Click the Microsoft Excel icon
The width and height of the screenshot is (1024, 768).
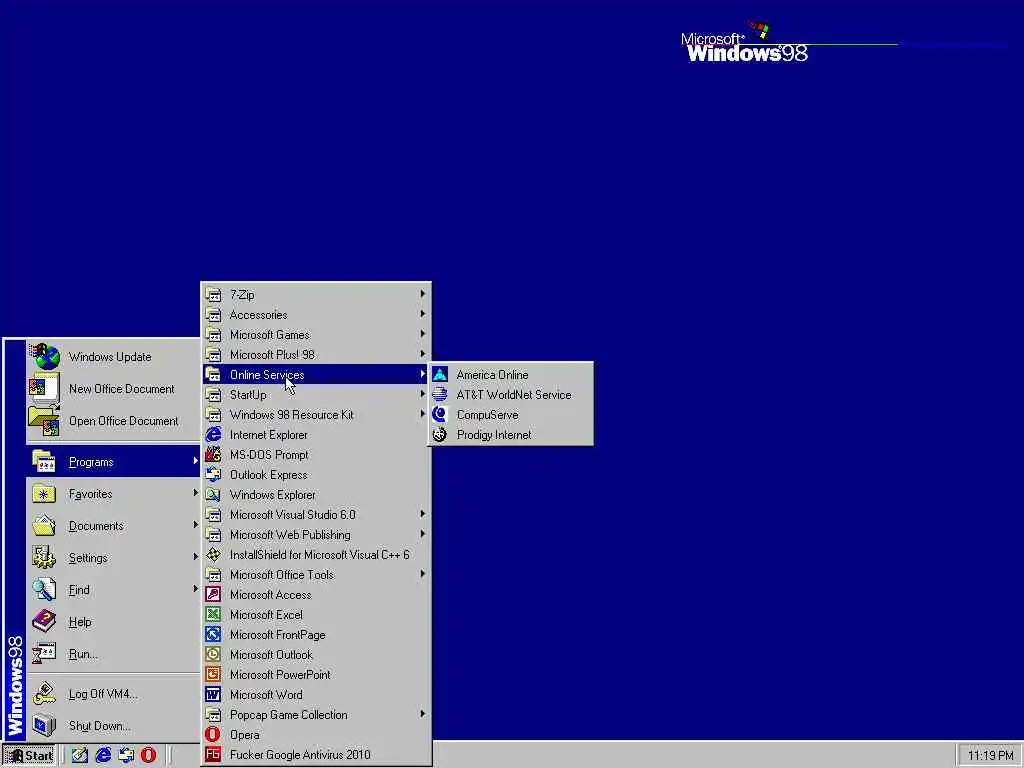coord(213,615)
